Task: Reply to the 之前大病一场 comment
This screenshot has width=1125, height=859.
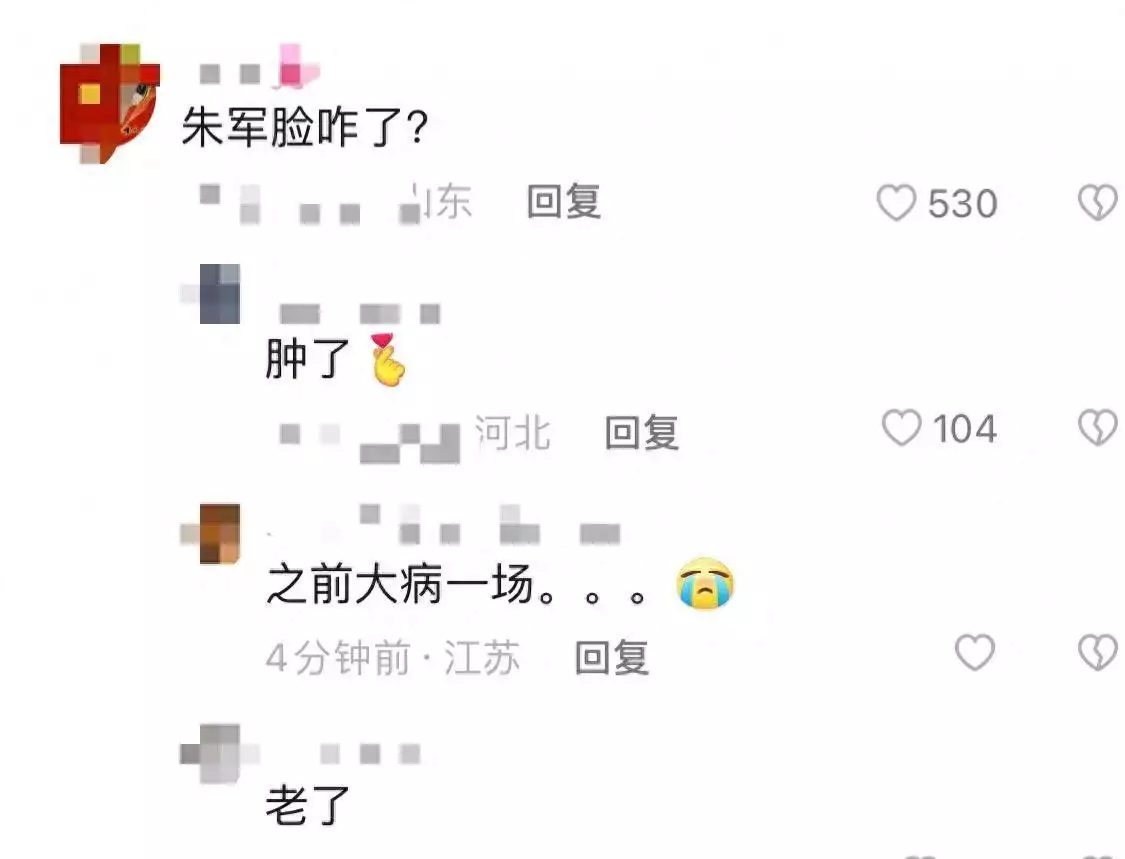Action: [x=612, y=657]
